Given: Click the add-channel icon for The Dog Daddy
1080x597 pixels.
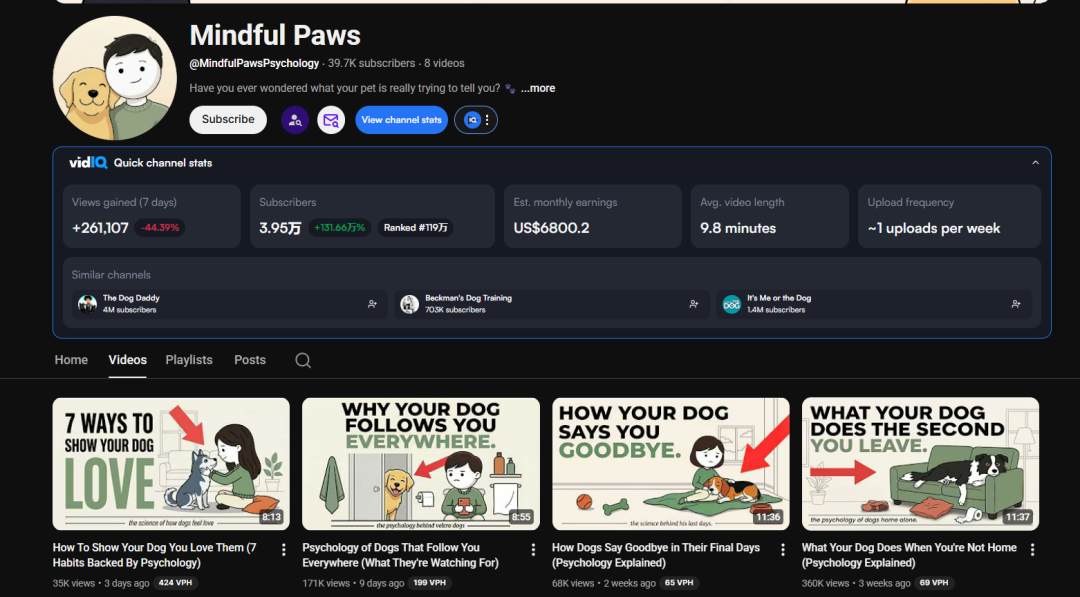Looking at the screenshot, I should pyautogui.click(x=372, y=304).
